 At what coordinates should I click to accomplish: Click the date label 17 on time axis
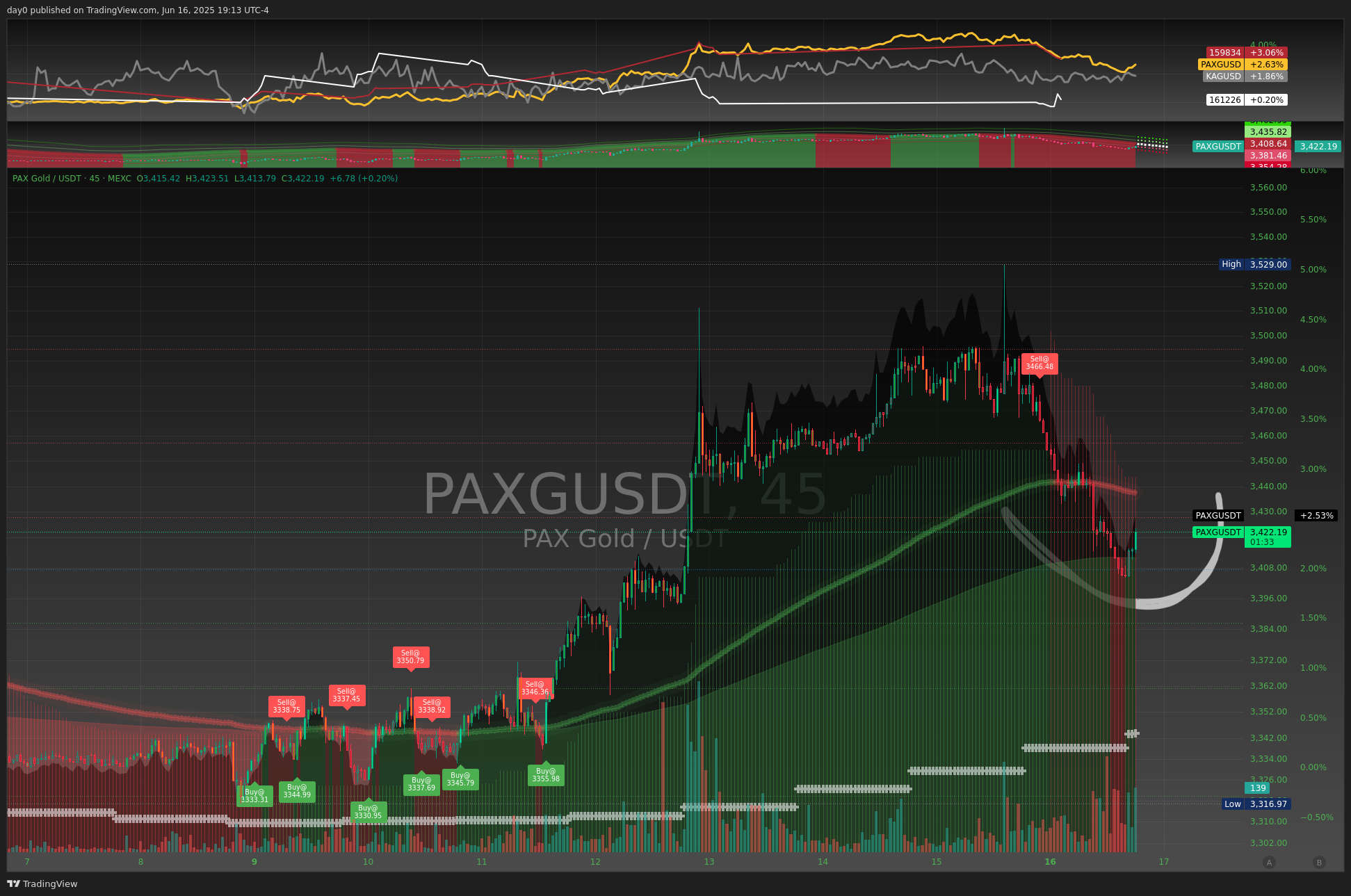click(x=1164, y=862)
